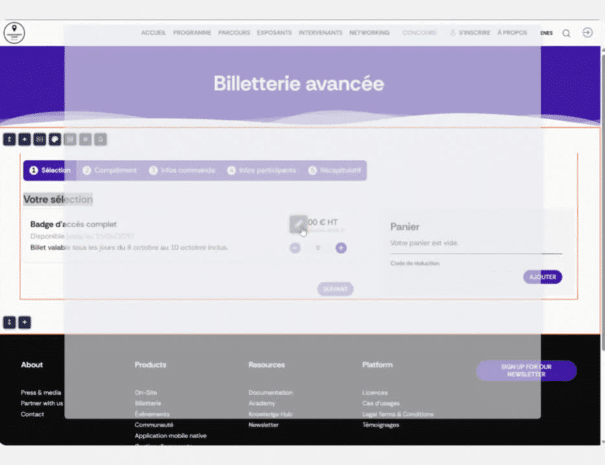Open the Partner with us footer link
Screen dimensions: 605x465
(x=42, y=403)
